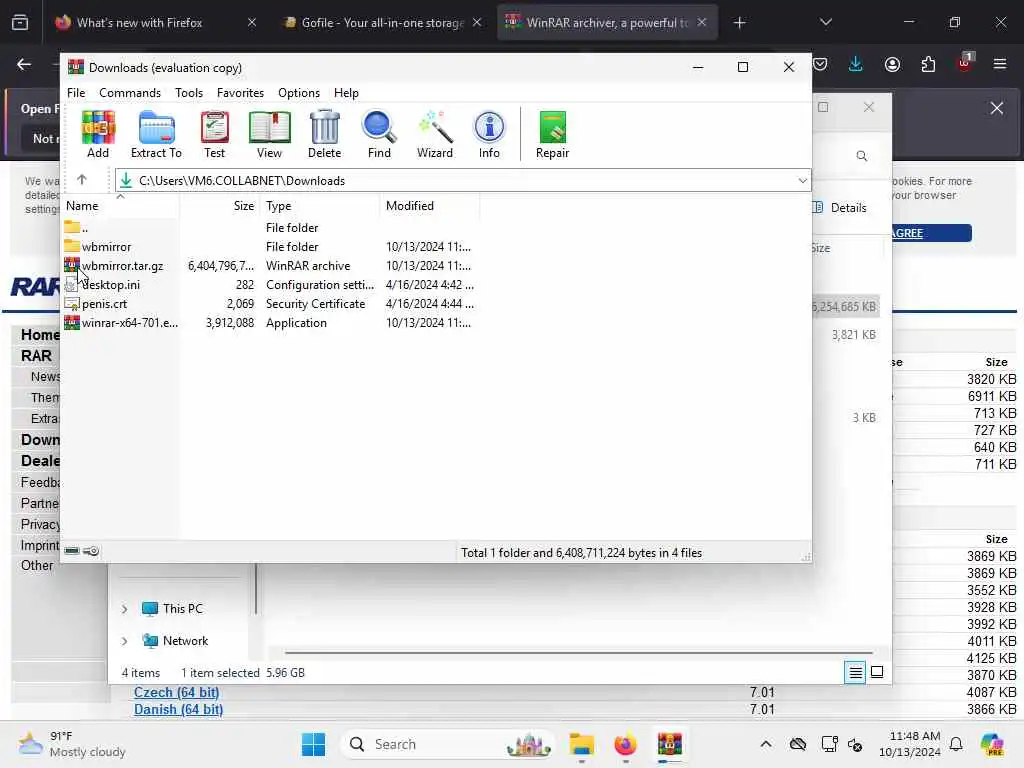Click the File Explorer horizontal scrollbar
1024x768 pixels.
tap(579, 652)
